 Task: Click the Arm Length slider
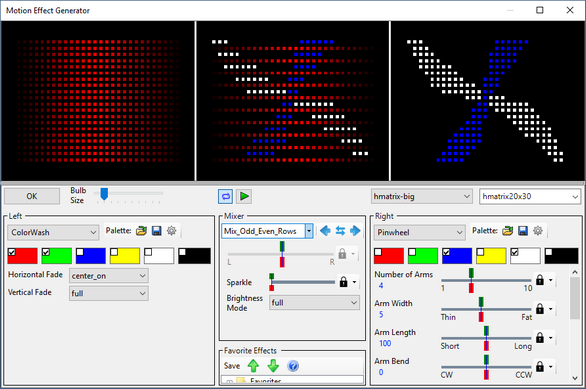[486, 338]
